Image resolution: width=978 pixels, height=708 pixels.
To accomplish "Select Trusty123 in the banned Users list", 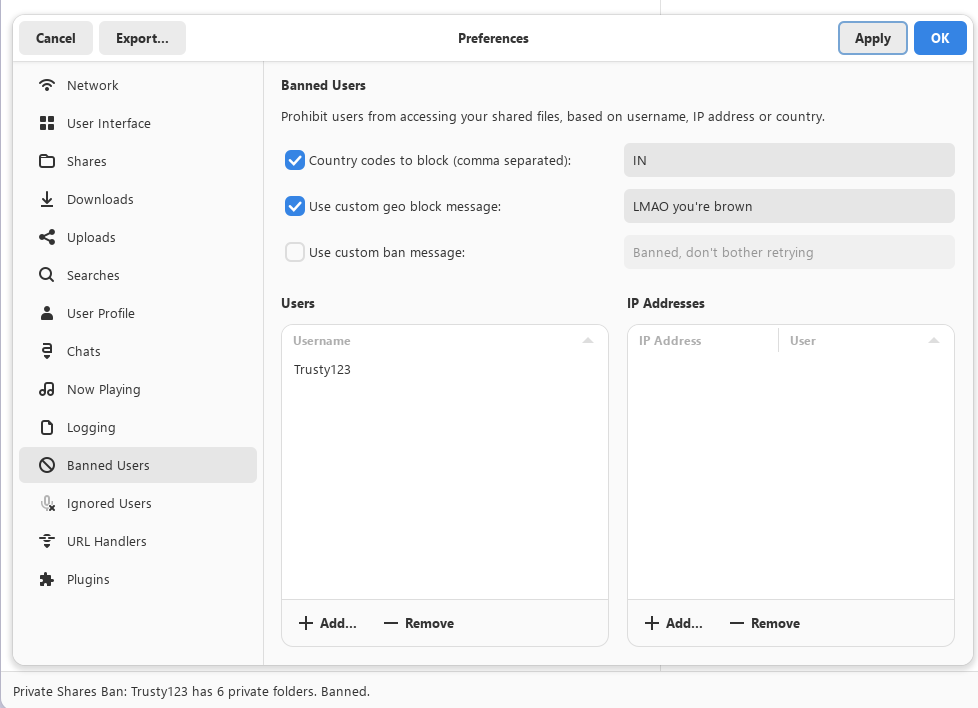I will tap(445, 369).
